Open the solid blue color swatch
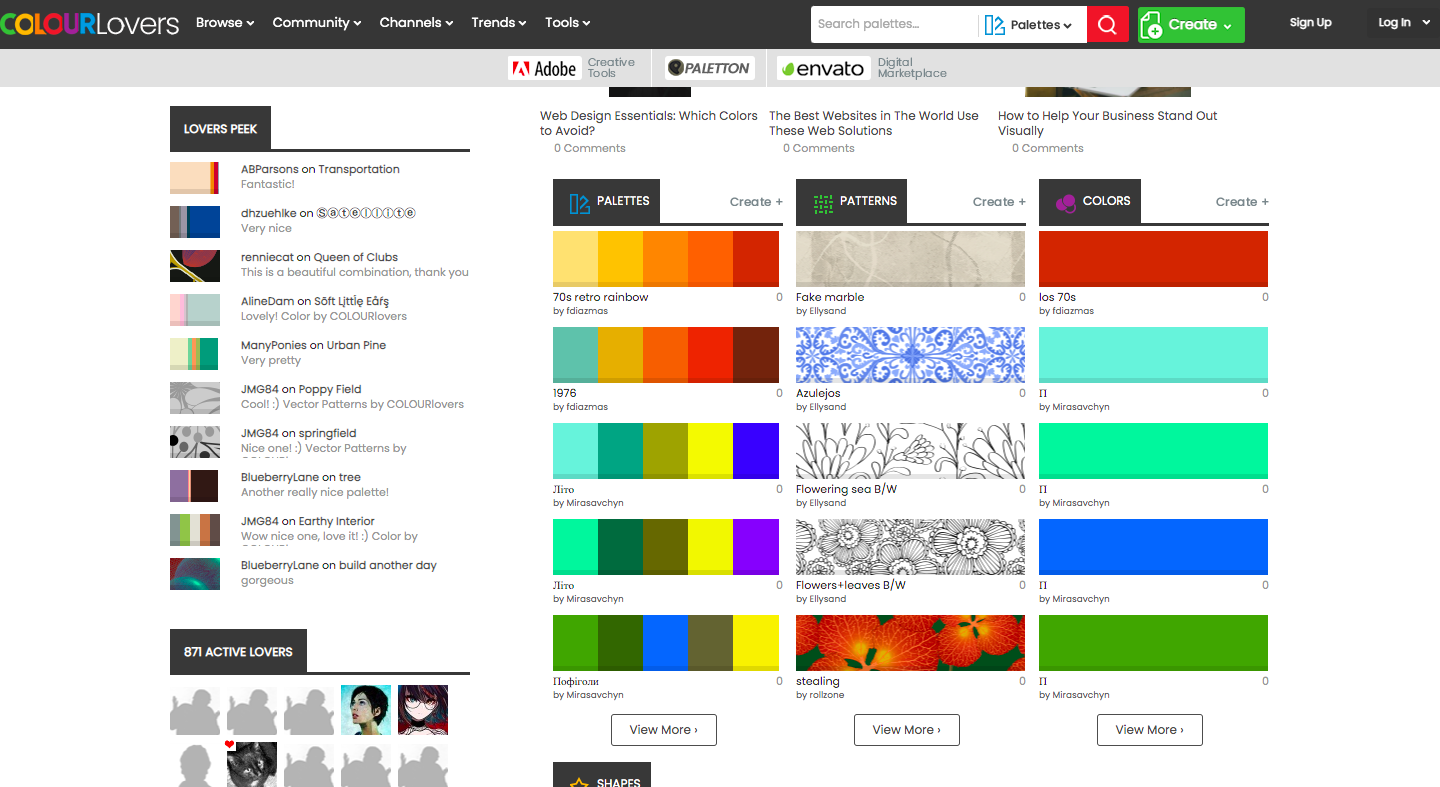Viewport: 1440px width, 787px height. pyautogui.click(x=1153, y=547)
